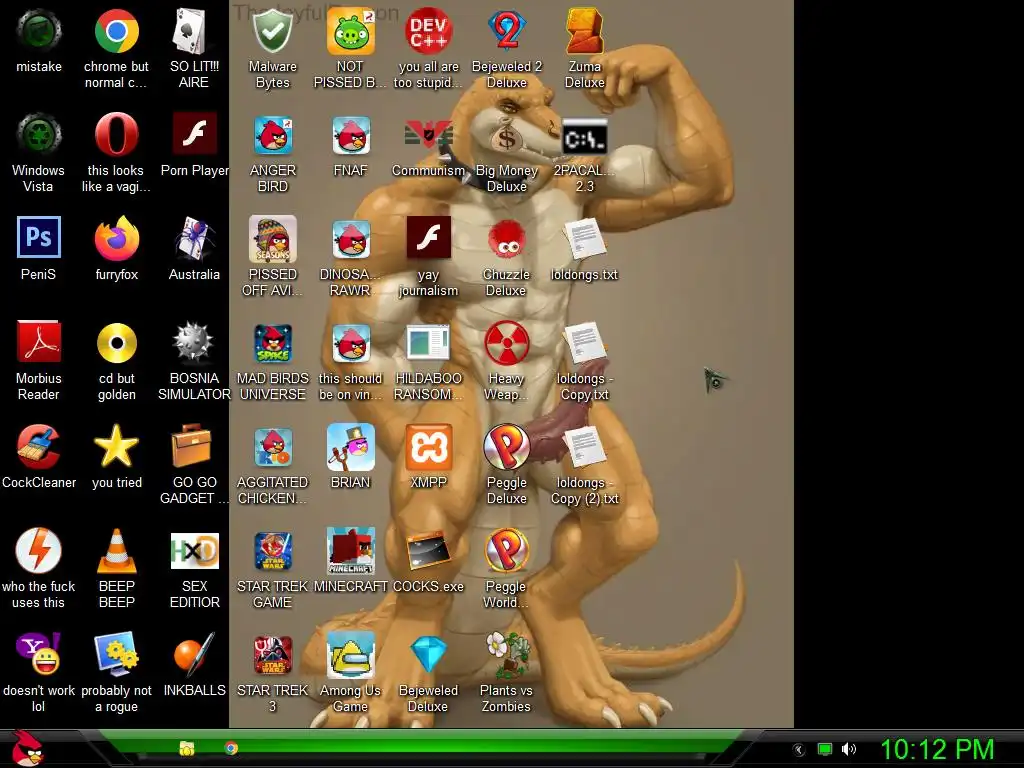Open the 'probably not a rogue' shortcut
The height and width of the screenshot is (768, 1024).
click(x=116, y=654)
